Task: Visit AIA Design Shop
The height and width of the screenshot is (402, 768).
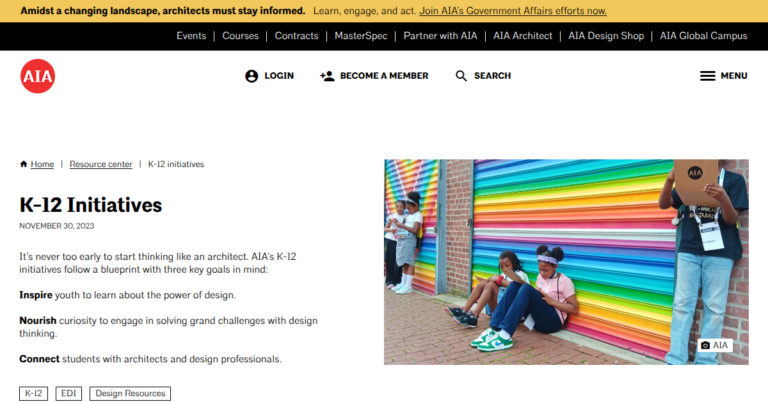Action: click(607, 36)
